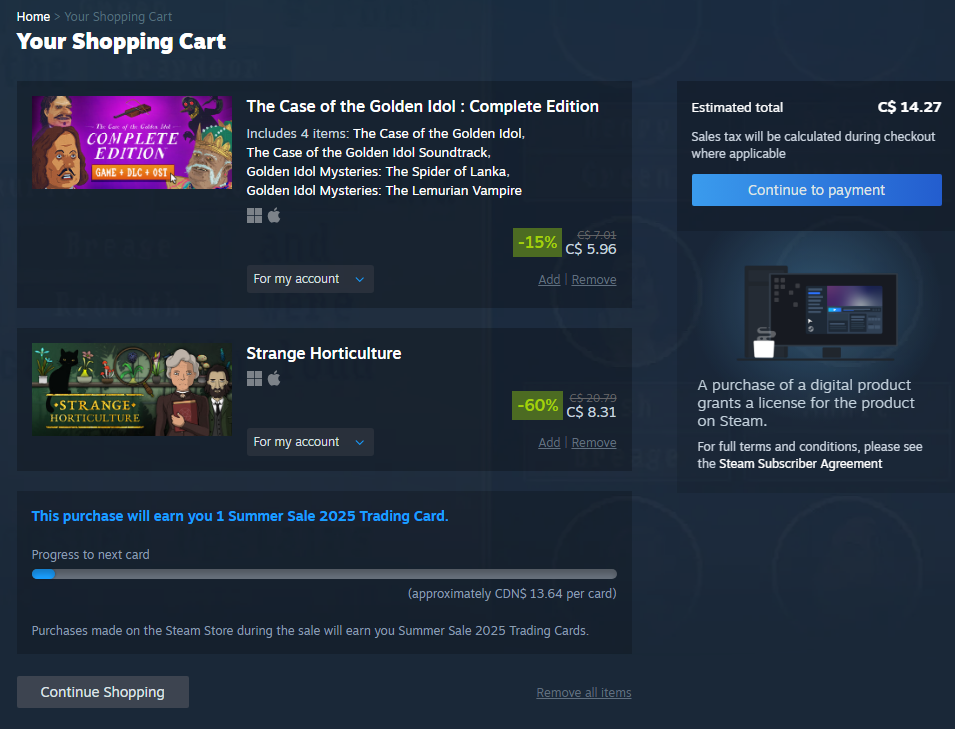Remove Golden Idol bundle from cart
This screenshot has width=955, height=729.
pyautogui.click(x=594, y=280)
